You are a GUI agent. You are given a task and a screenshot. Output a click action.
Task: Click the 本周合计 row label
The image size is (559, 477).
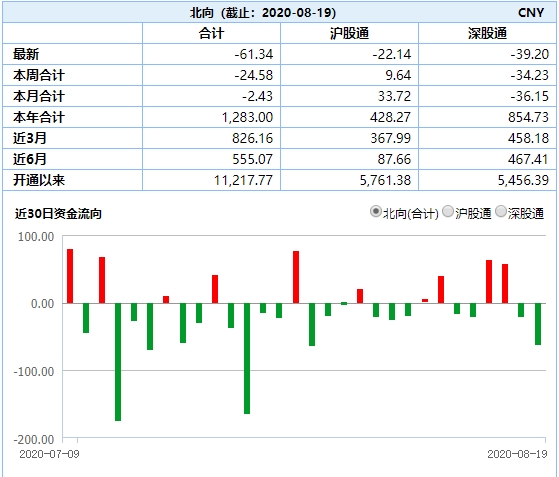(x=39, y=75)
